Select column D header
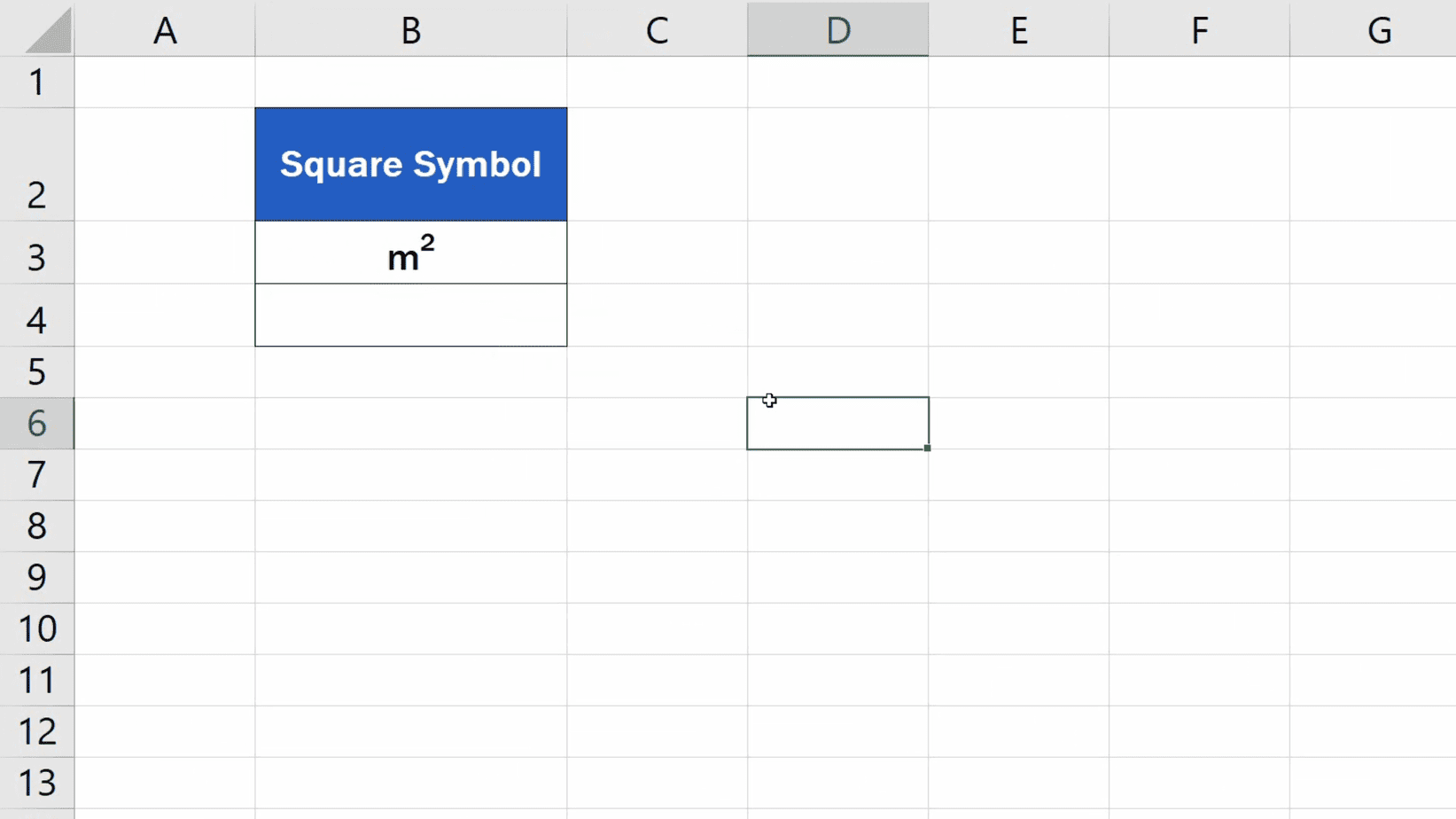The image size is (1456, 819). [x=837, y=29]
